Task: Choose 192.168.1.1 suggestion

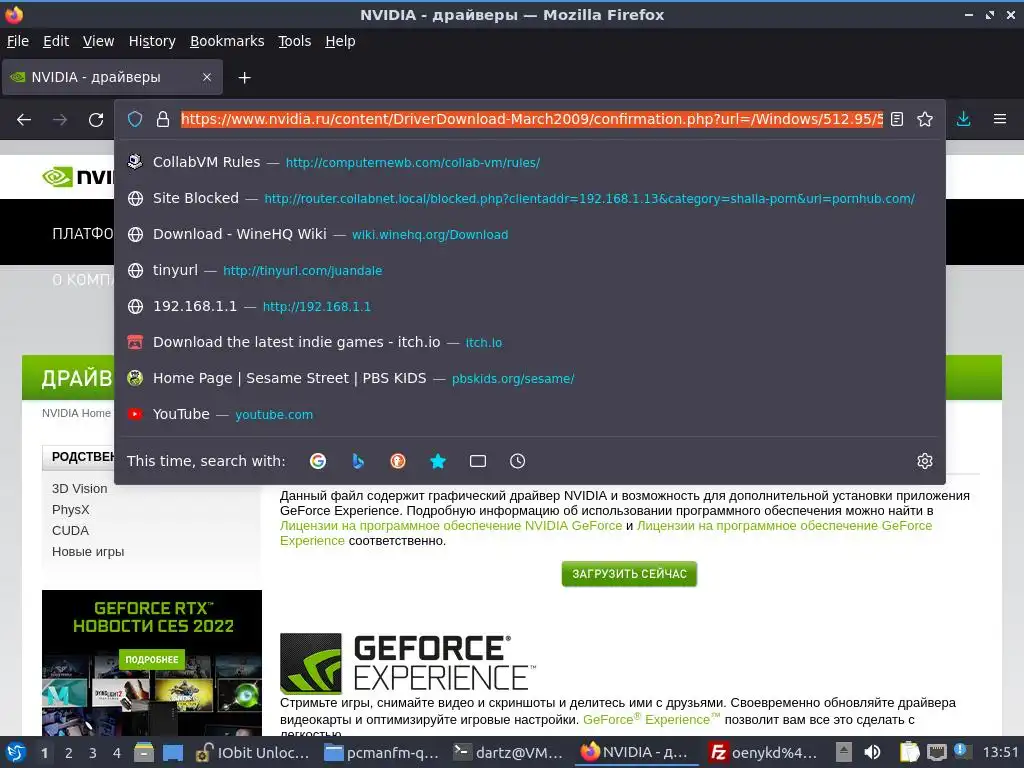Action: pos(530,306)
